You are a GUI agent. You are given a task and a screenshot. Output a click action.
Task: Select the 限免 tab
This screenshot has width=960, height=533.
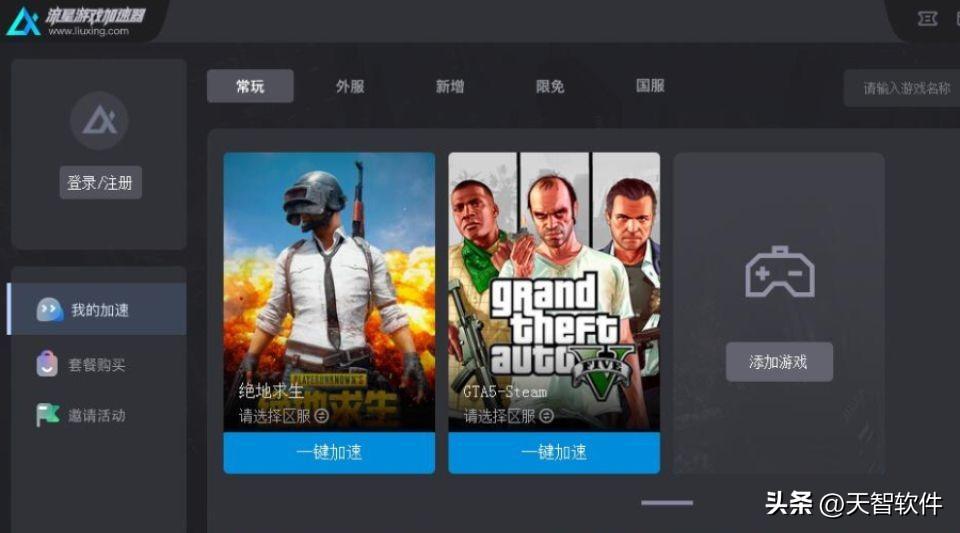(550, 86)
